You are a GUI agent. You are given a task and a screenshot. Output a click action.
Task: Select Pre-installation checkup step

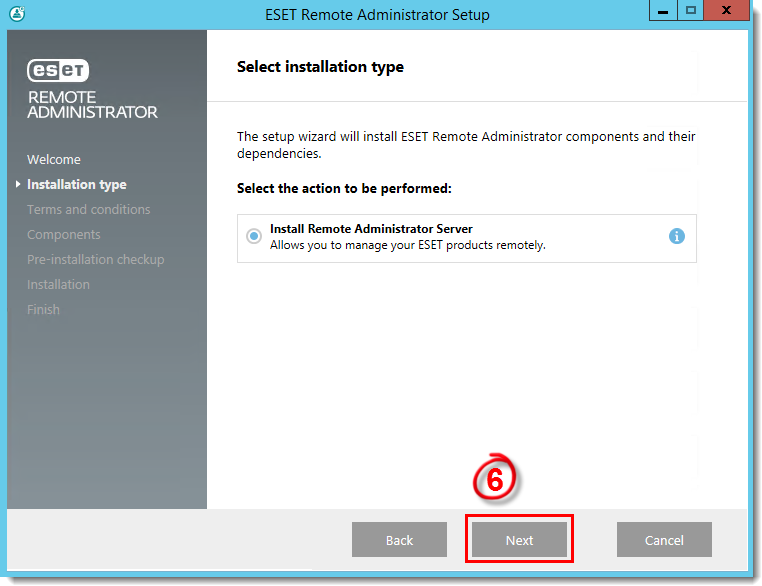coord(96,259)
